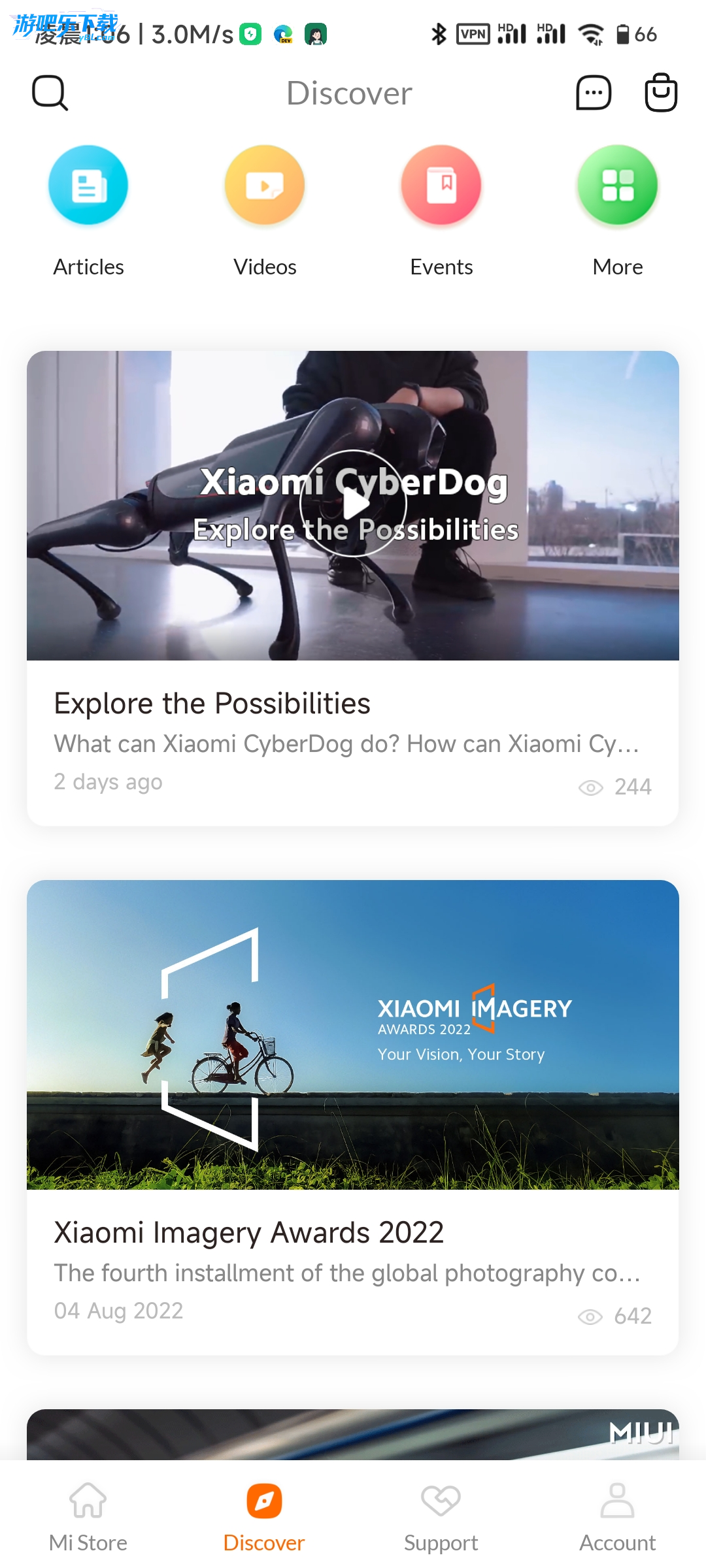706x1568 pixels.
Task: Open the shopping bag cart icon
Action: click(x=661, y=92)
